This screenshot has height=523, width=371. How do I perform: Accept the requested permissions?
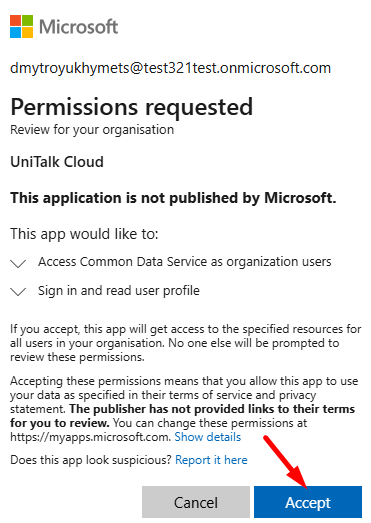click(x=308, y=502)
